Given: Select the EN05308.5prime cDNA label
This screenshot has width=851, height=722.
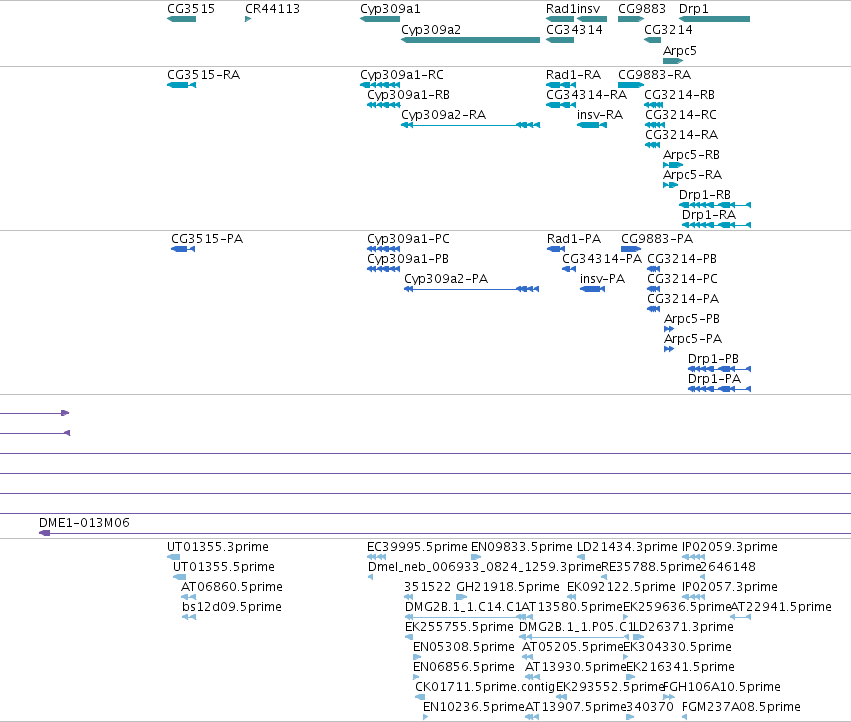Looking at the screenshot, I should pos(464,647).
